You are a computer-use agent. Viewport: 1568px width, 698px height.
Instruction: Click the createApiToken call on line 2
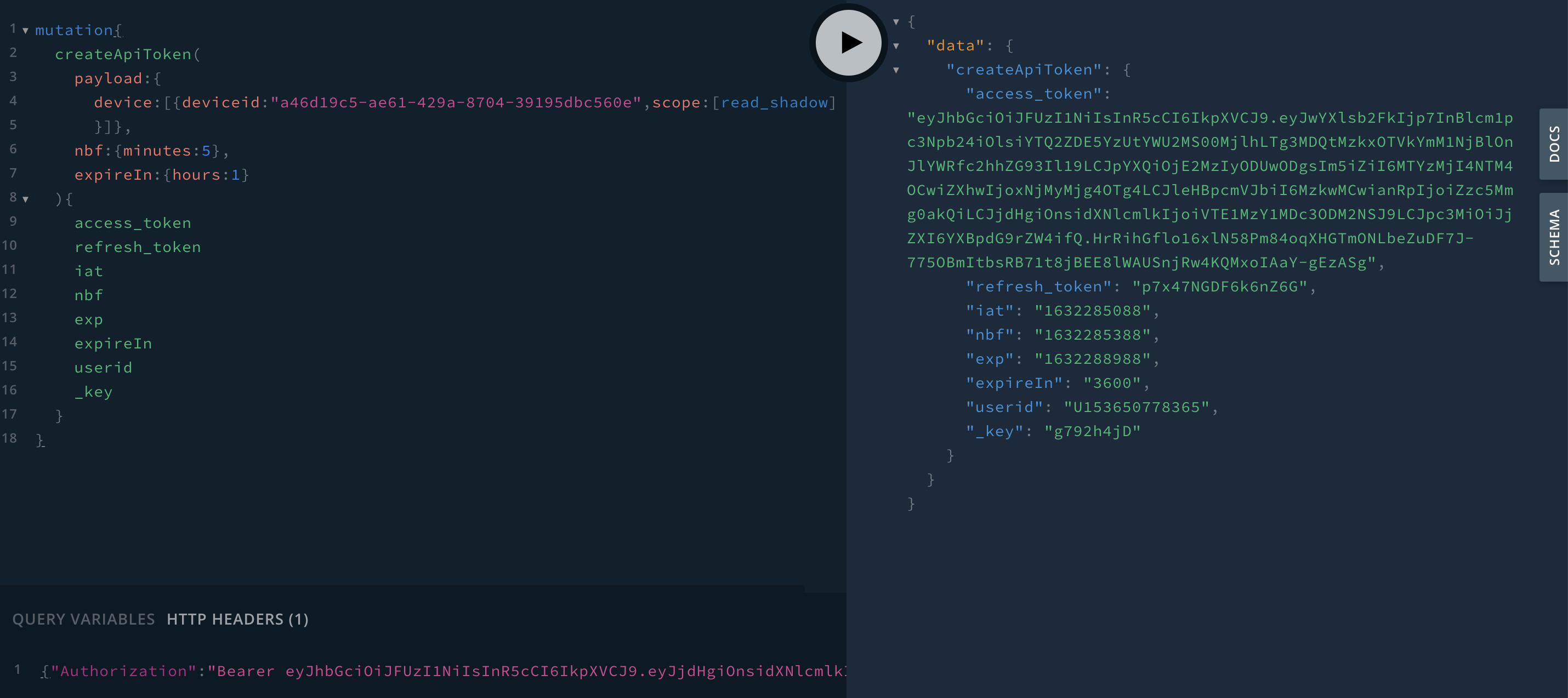pos(123,54)
